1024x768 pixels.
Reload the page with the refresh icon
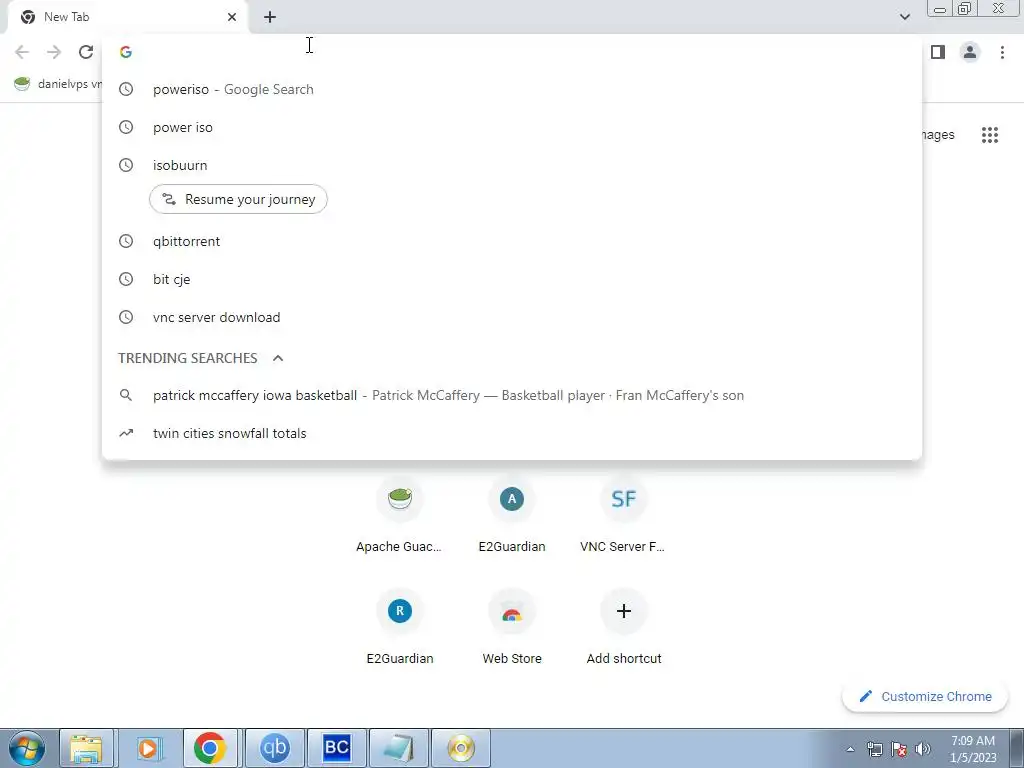[86, 52]
